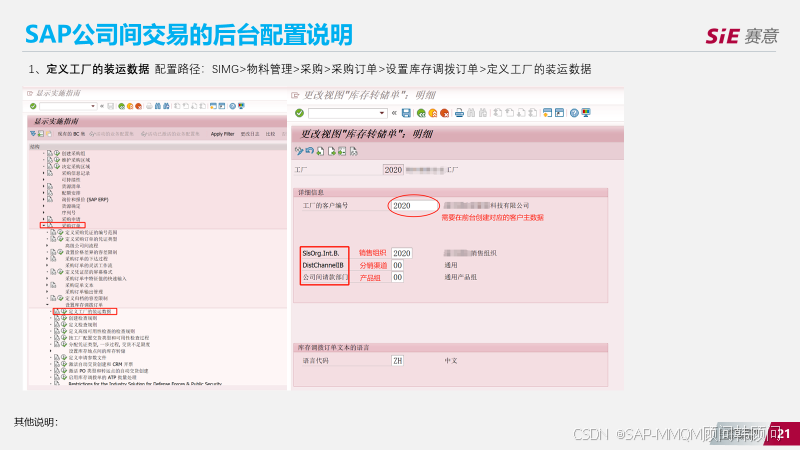Click the 库存调拨订单文本的语言 section header

[450, 347]
